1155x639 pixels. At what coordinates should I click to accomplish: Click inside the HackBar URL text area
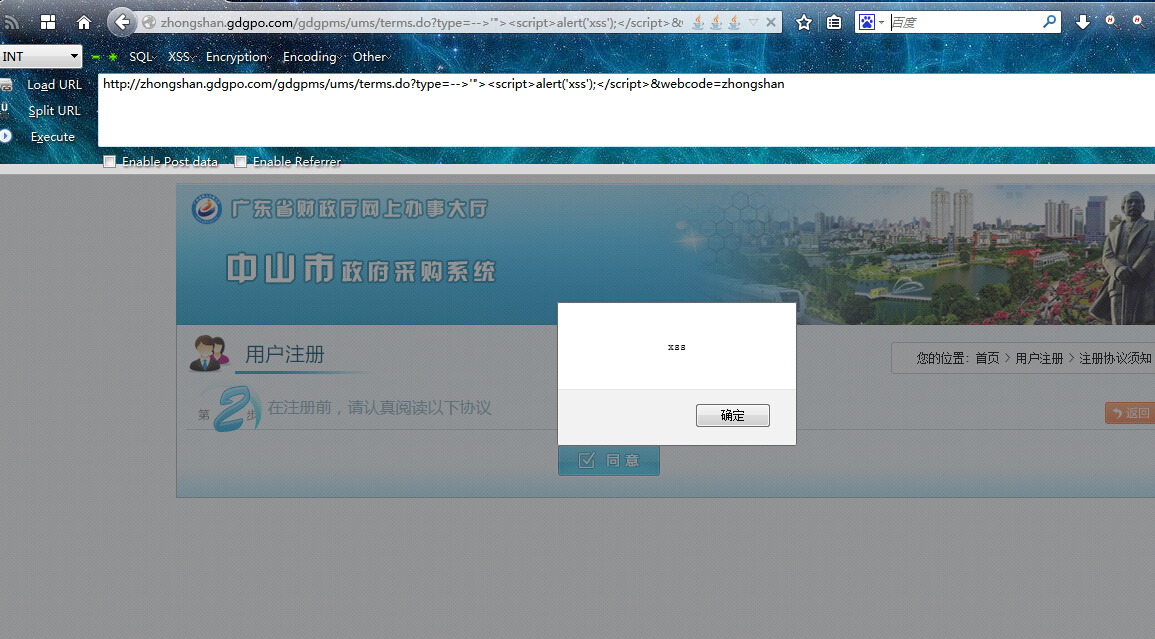point(626,111)
